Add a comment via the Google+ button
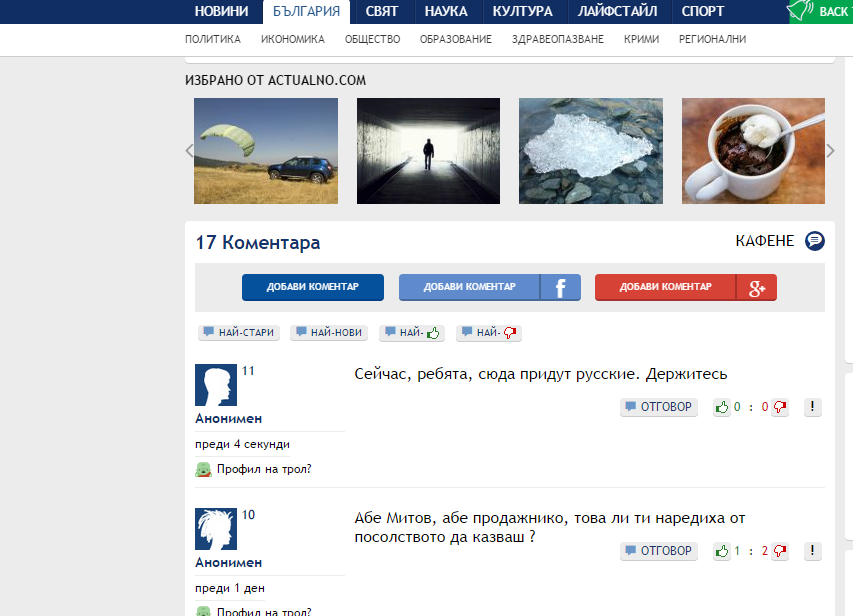The height and width of the screenshot is (616, 853). coord(685,287)
